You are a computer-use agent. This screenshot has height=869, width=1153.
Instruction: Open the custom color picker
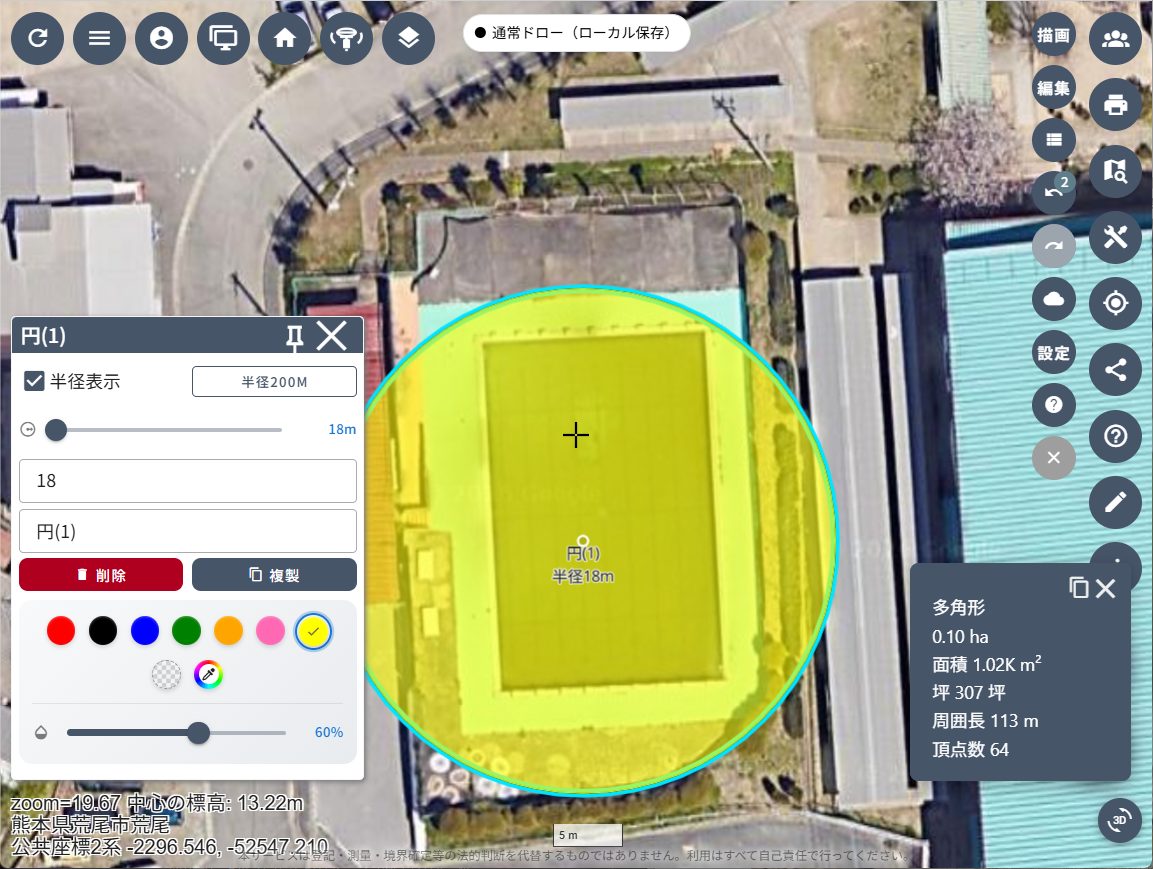tap(208, 675)
